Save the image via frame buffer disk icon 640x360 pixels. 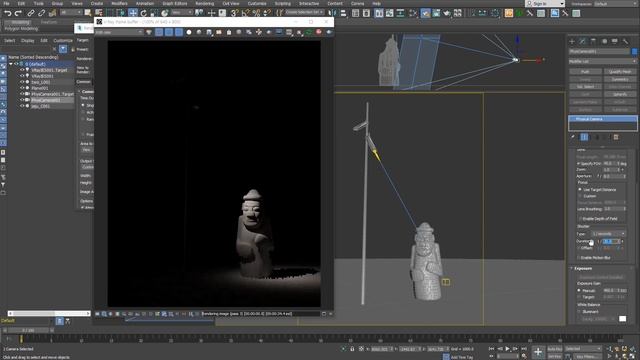(x=209, y=32)
